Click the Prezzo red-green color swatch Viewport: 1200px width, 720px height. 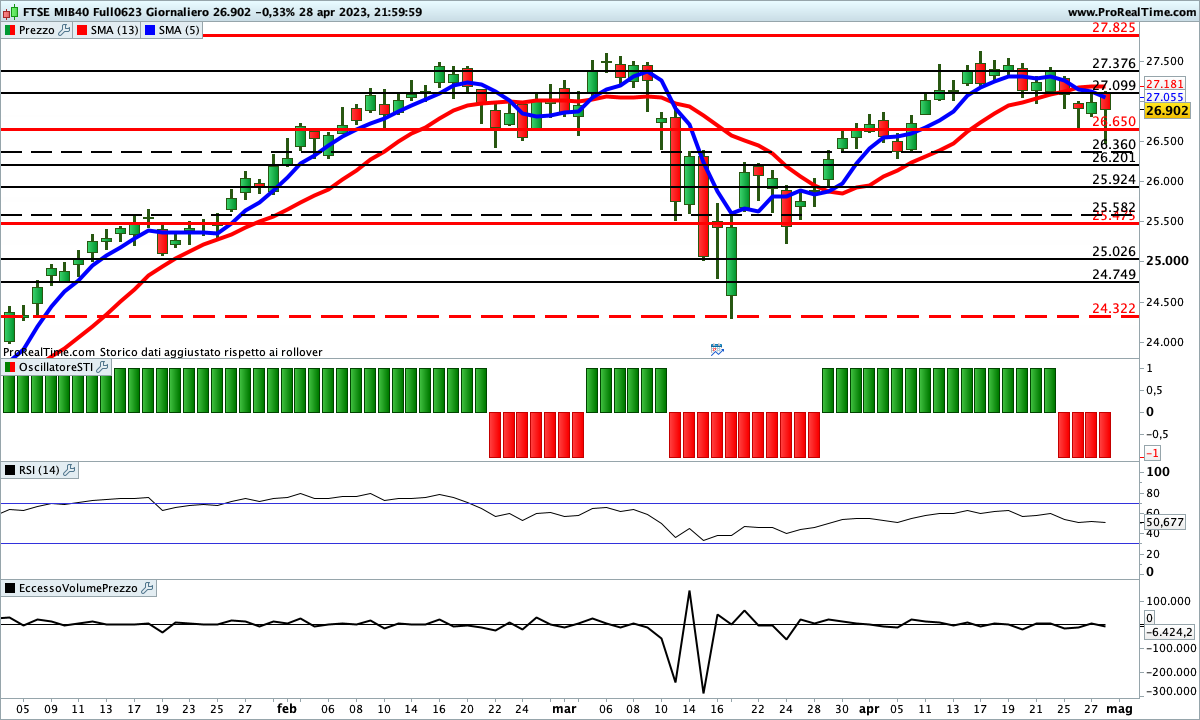9,30
